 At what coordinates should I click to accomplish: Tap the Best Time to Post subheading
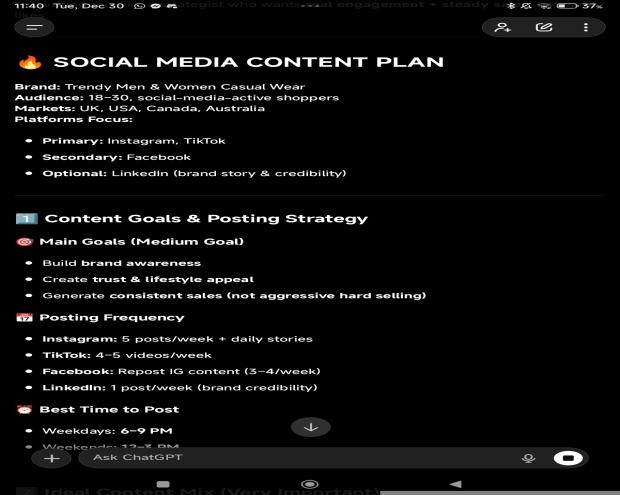[x=110, y=410]
